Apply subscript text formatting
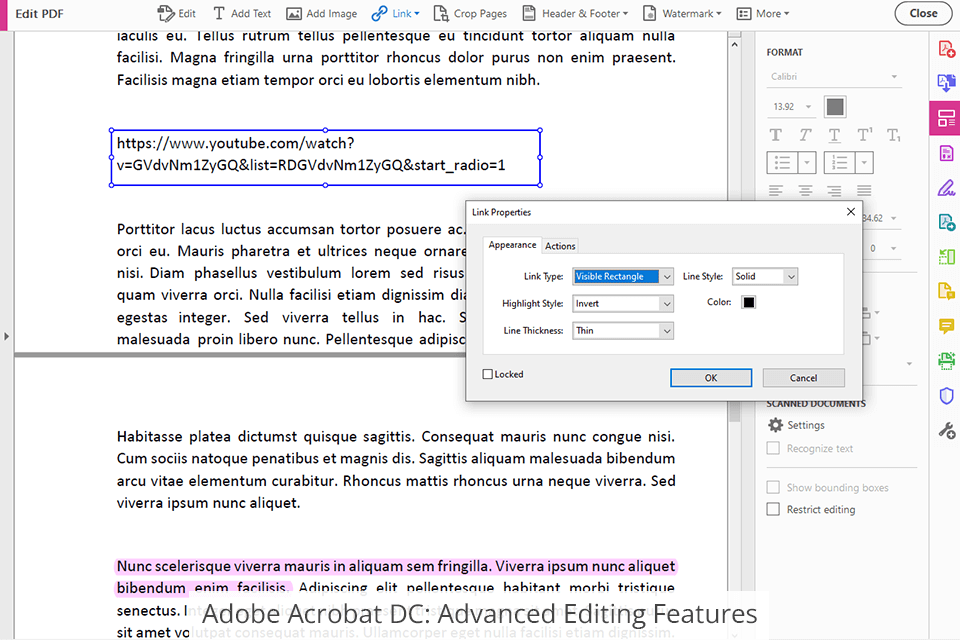The image size is (960, 640). (894, 135)
